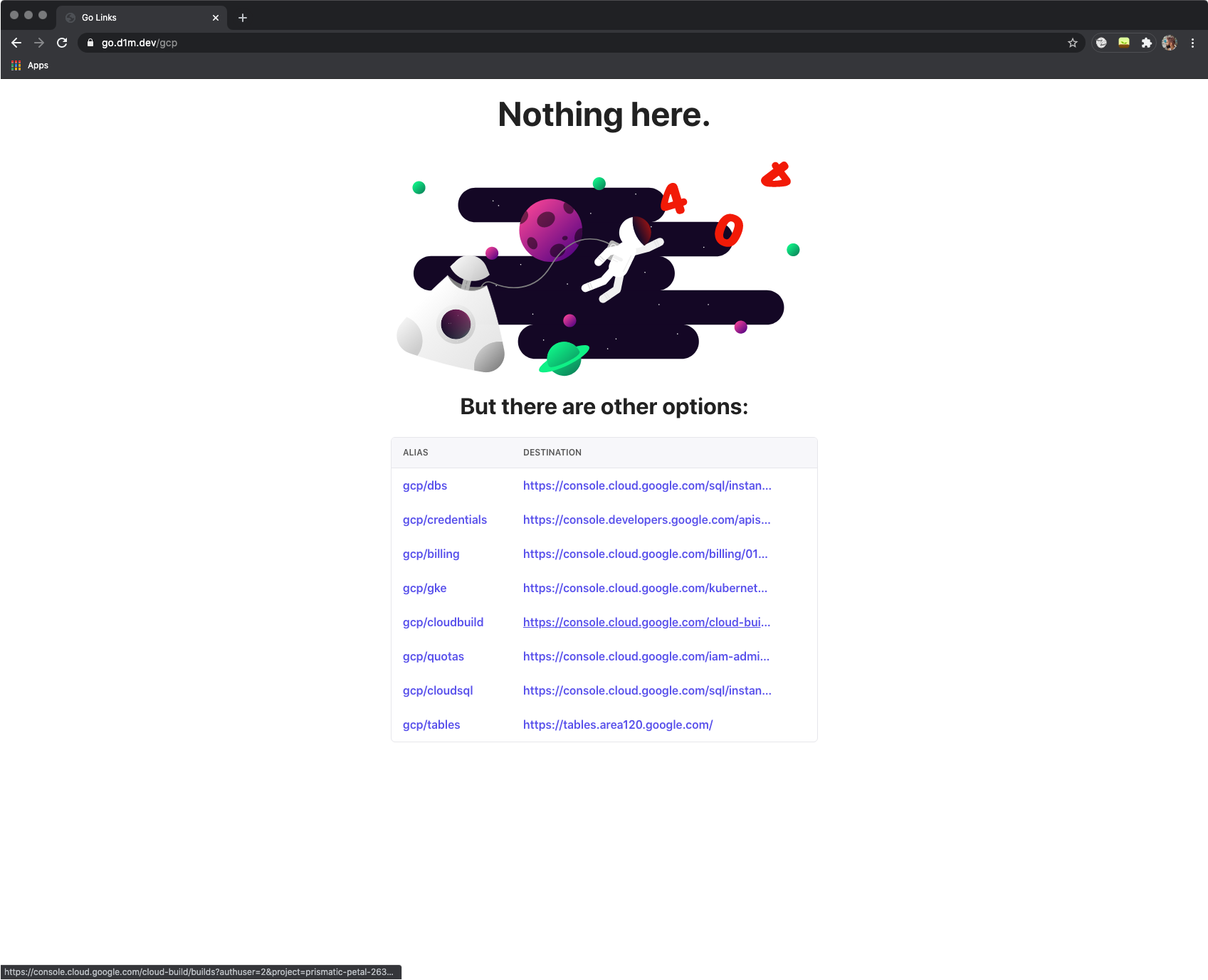Open the gcp/dbs alias link
The image size is (1208, 980).
(425, 485)
